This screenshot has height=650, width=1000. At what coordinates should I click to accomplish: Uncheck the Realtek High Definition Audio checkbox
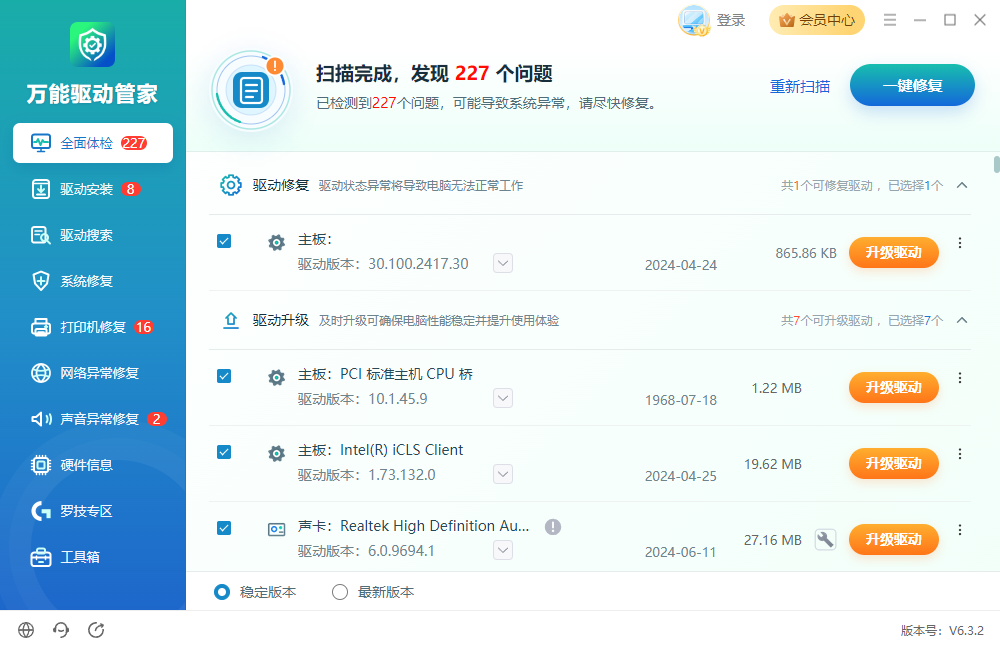click(x=224, y=528)
